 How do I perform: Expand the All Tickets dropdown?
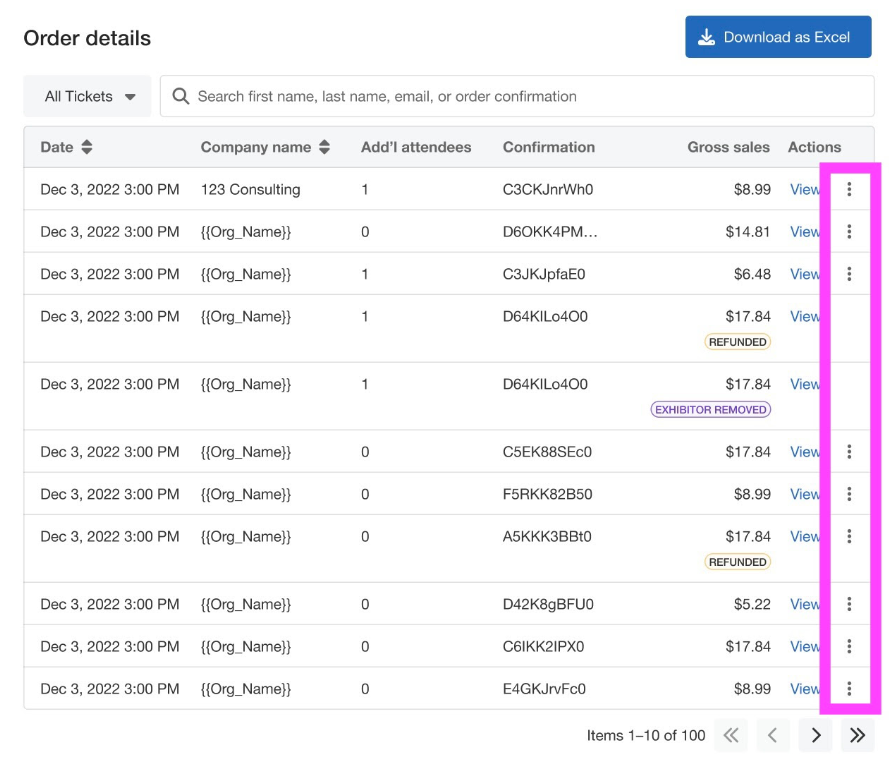(87, 96)
